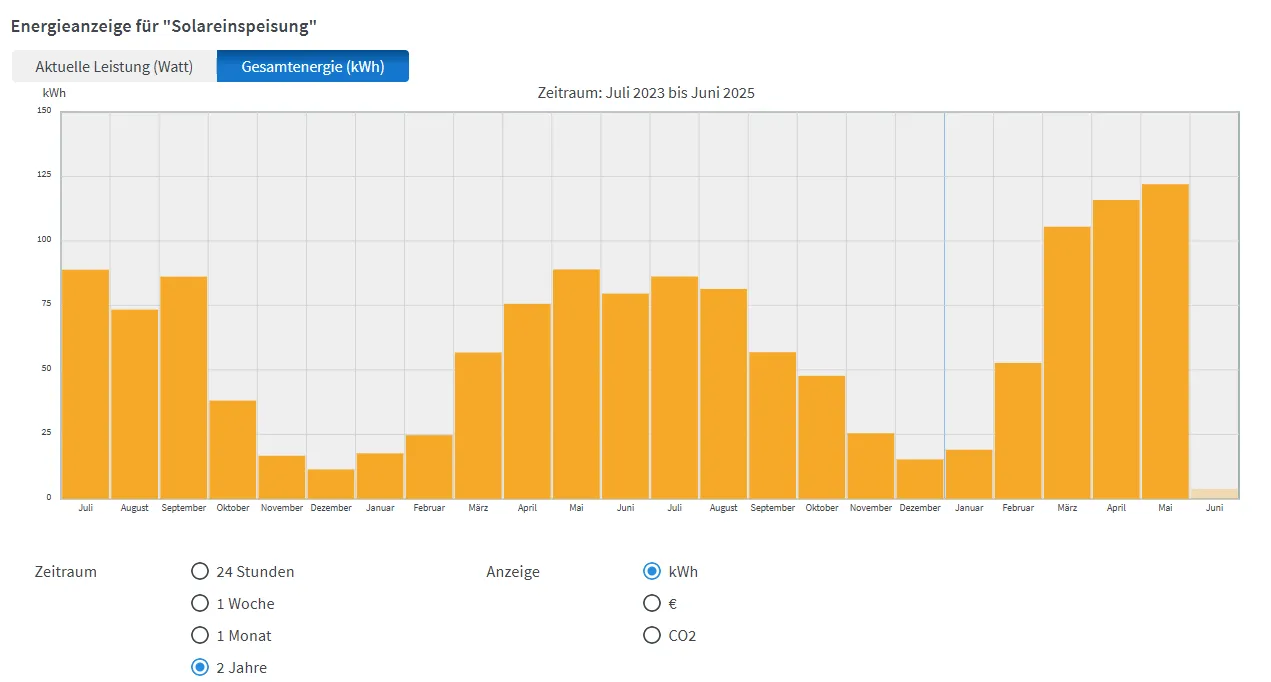Select kWh as the display unit
This screenshot has width=1271, height=682.
(x=652, y=572)
